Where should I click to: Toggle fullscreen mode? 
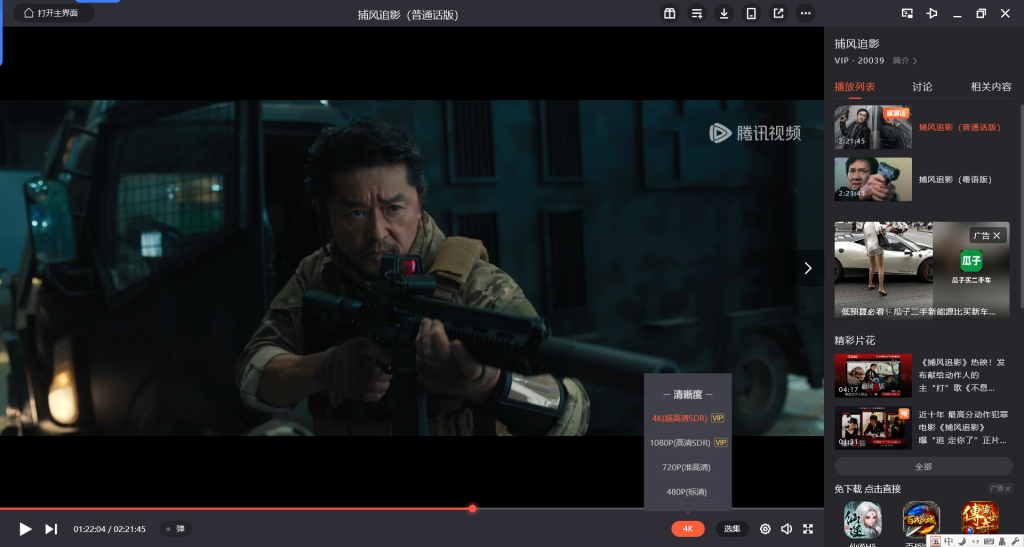pos(808,529)
